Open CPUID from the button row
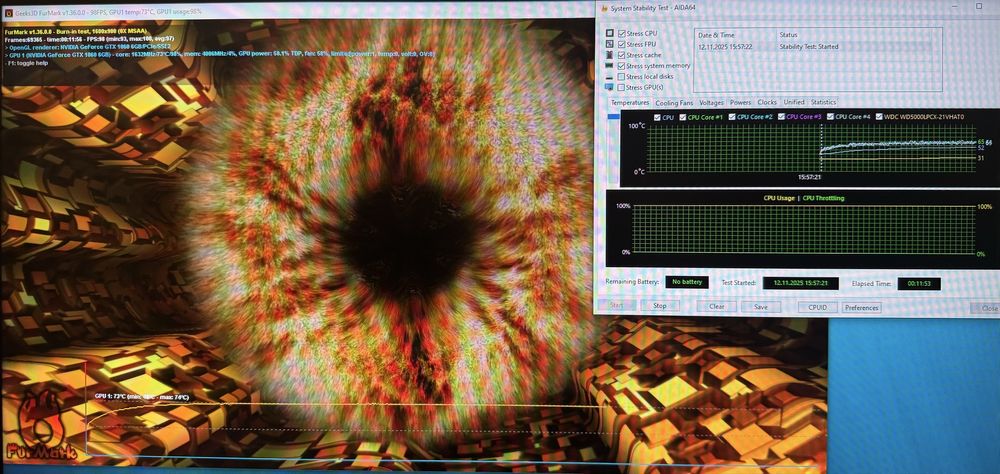This screenshot has width=1000, height=474. pyautogui.click(x=818, y=307)
